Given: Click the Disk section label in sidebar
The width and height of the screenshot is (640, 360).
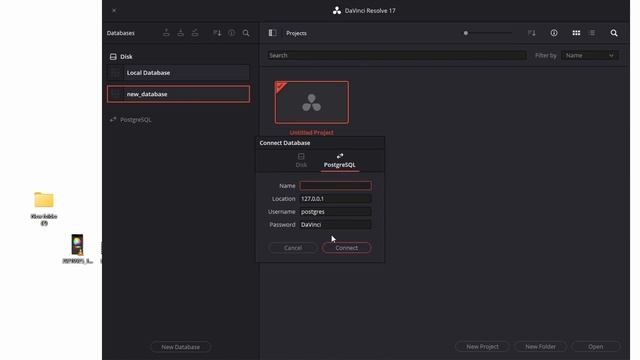Looking at the screenshot, I should (x=126, y=57).
